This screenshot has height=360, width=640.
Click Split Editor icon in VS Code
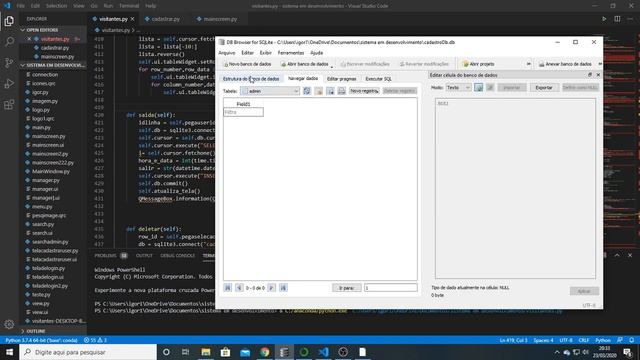(617, 19)
